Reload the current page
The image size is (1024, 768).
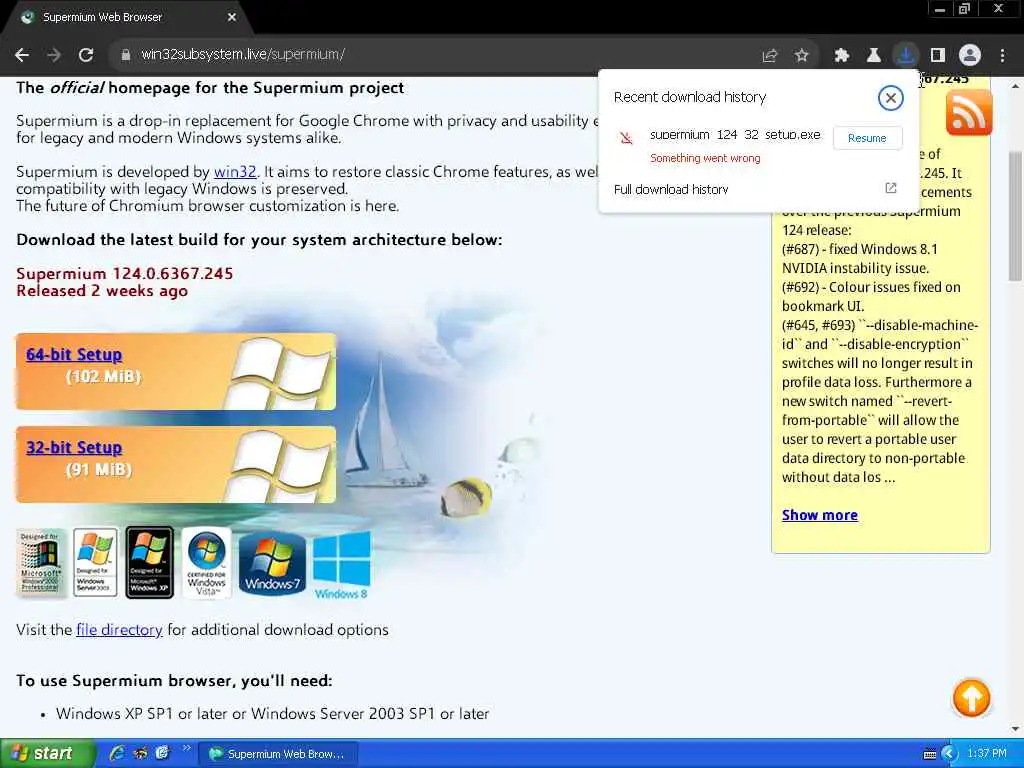86,55
